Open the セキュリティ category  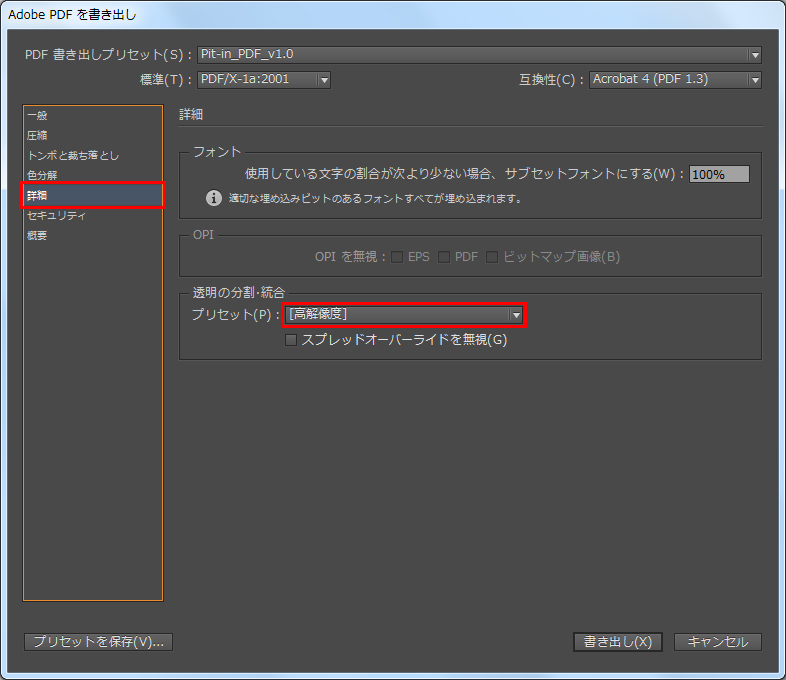point(56,216)
